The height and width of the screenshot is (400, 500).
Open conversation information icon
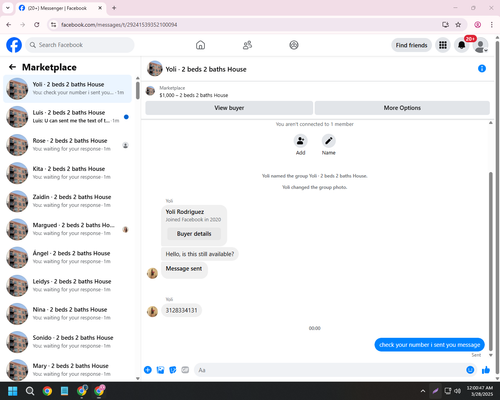(482, 68)
